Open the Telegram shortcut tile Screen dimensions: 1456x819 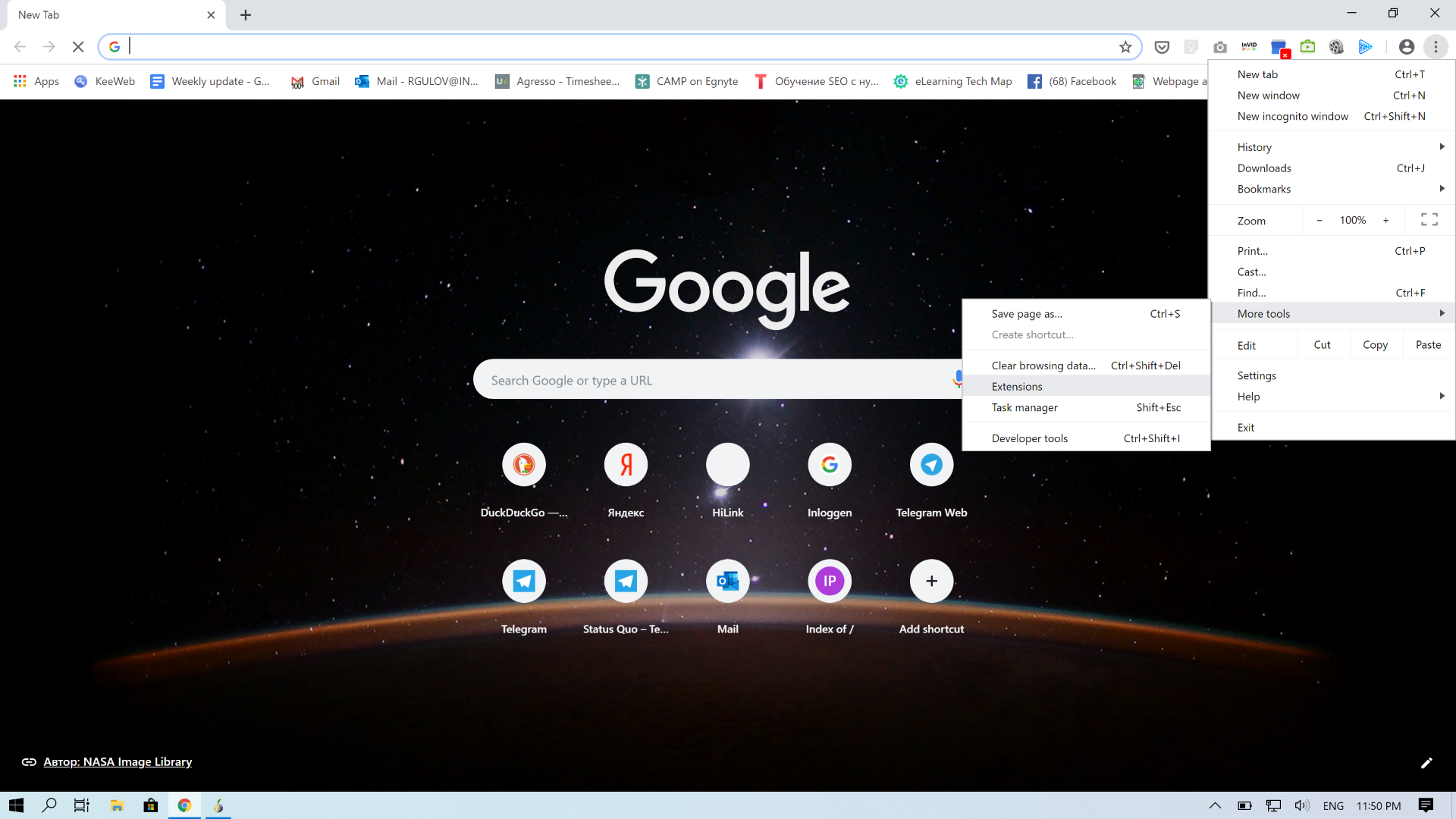(x=524, y=582)
